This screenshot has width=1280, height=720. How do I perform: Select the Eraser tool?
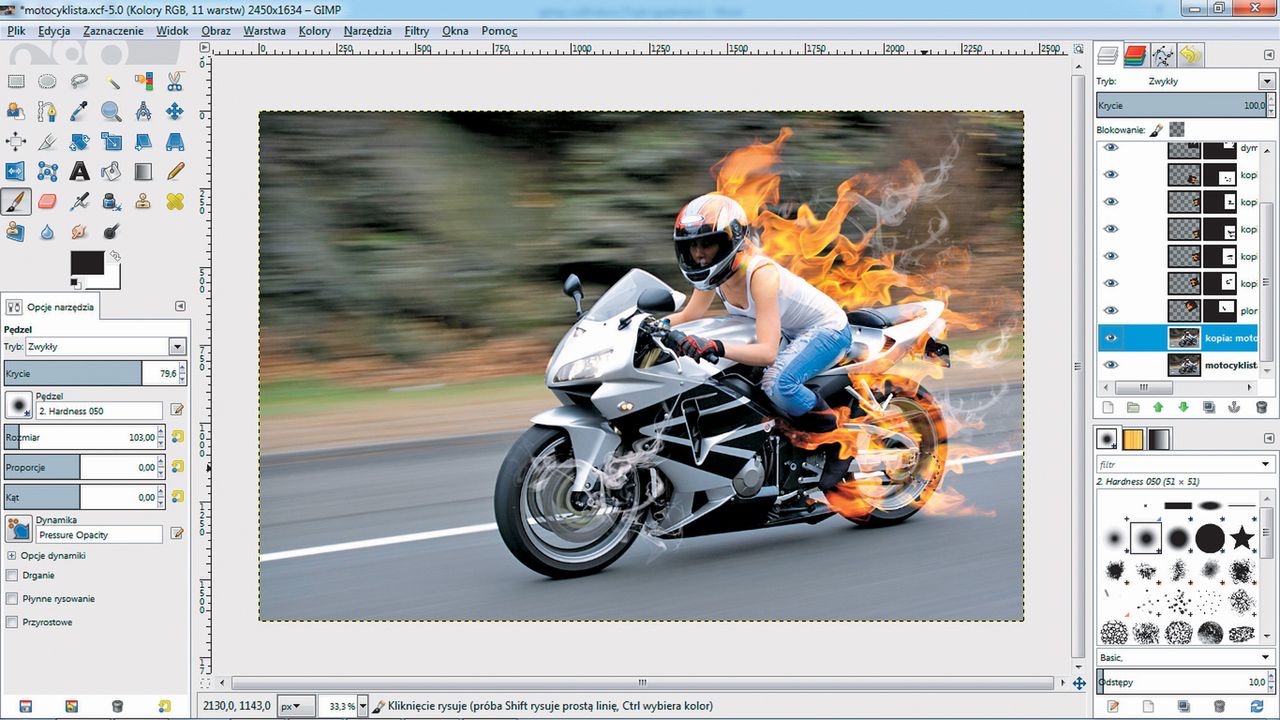(47, 201)
